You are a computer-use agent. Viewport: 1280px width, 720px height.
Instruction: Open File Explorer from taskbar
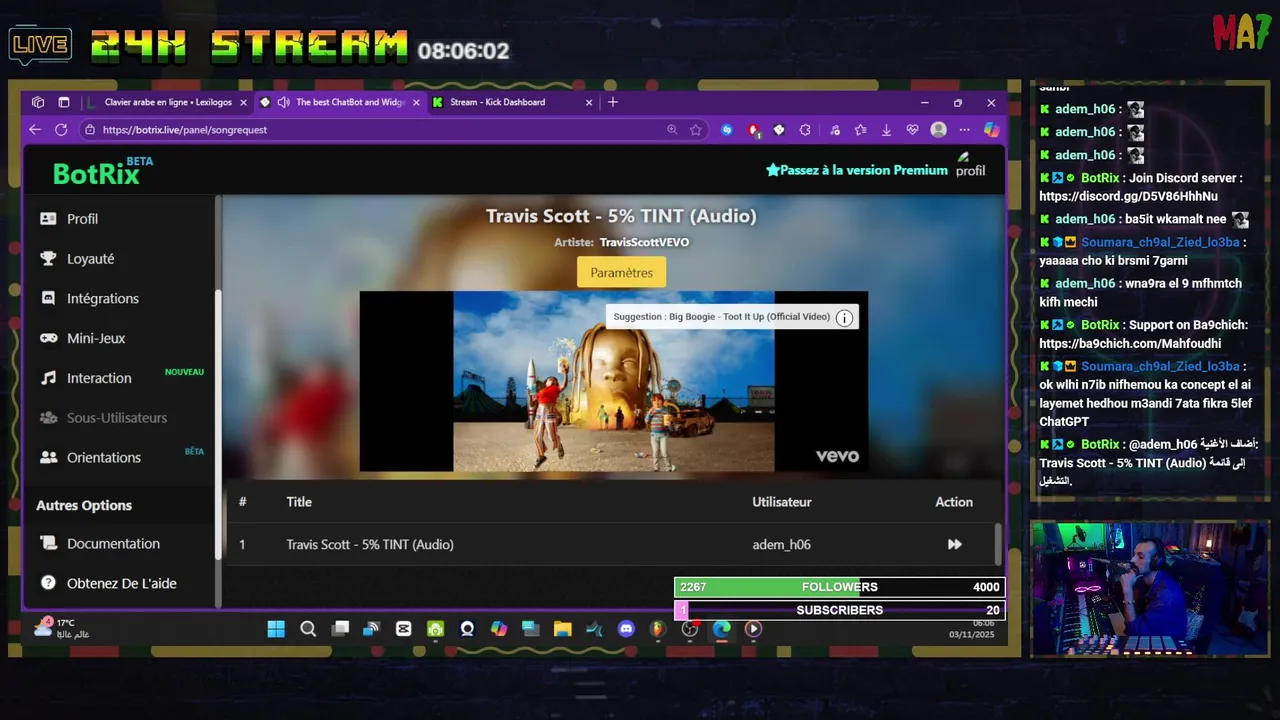coord(562,629)
